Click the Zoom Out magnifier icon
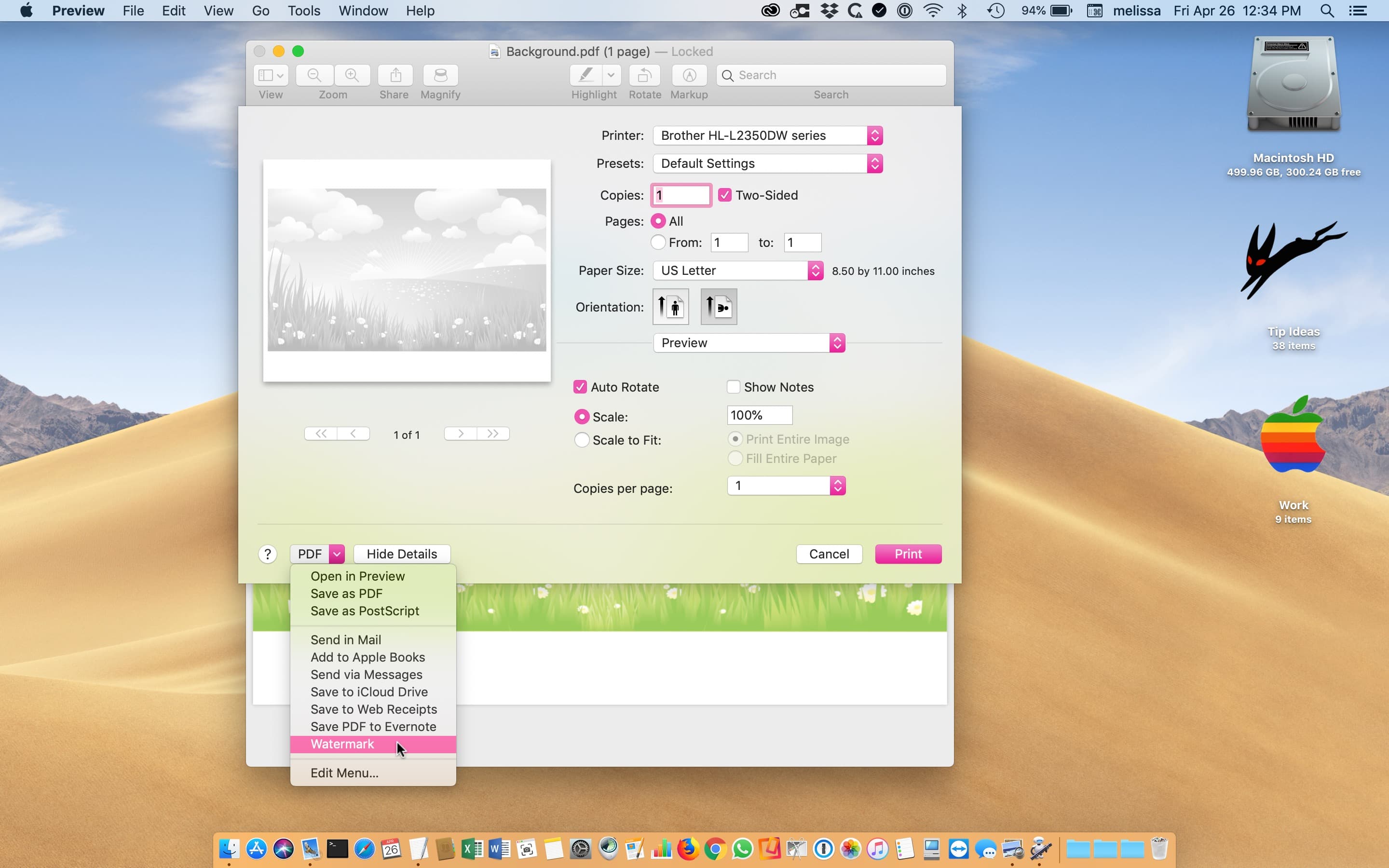The width and height of the screenshot is (1389, 868). coord(314,75)
